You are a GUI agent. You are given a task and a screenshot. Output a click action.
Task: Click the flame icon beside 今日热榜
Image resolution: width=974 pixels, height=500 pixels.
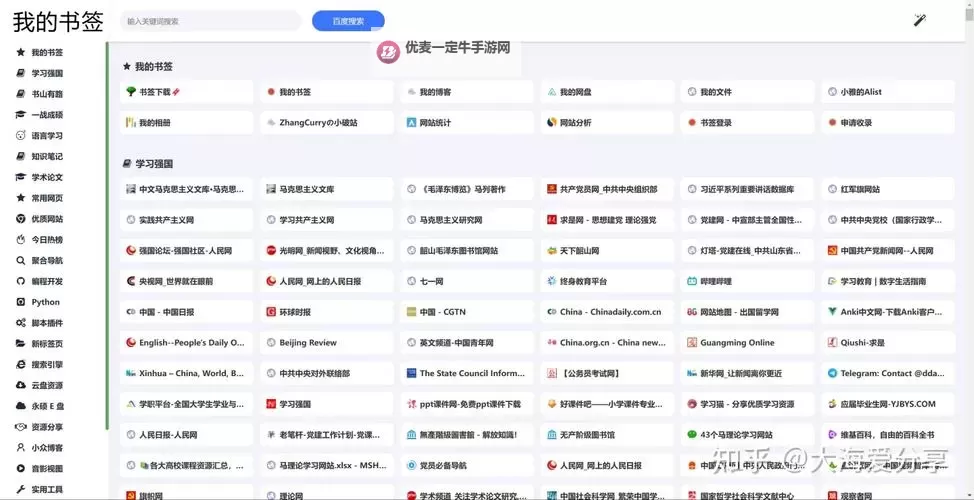20,240
